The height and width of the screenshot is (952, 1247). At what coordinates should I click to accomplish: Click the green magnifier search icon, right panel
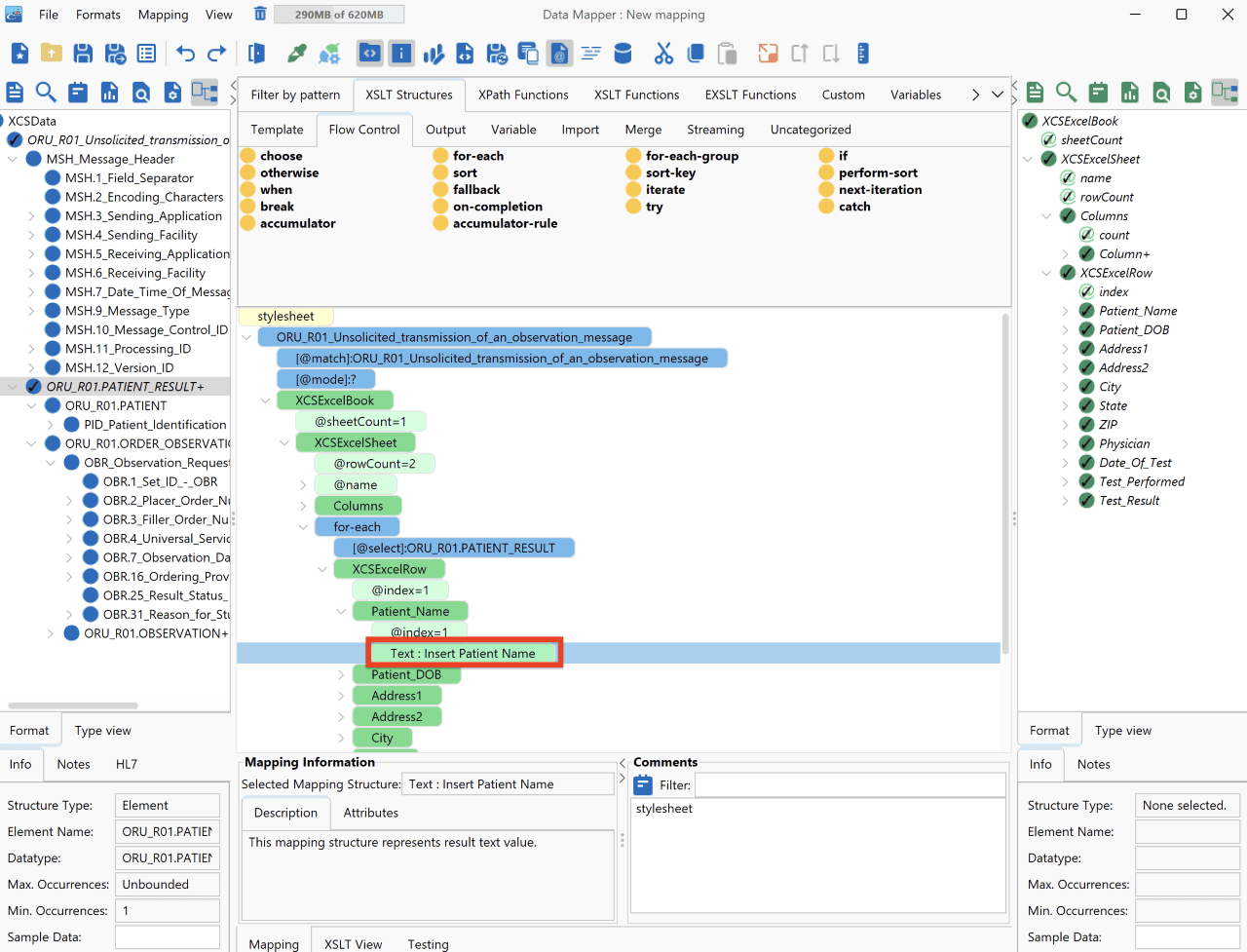(1067, 93)
